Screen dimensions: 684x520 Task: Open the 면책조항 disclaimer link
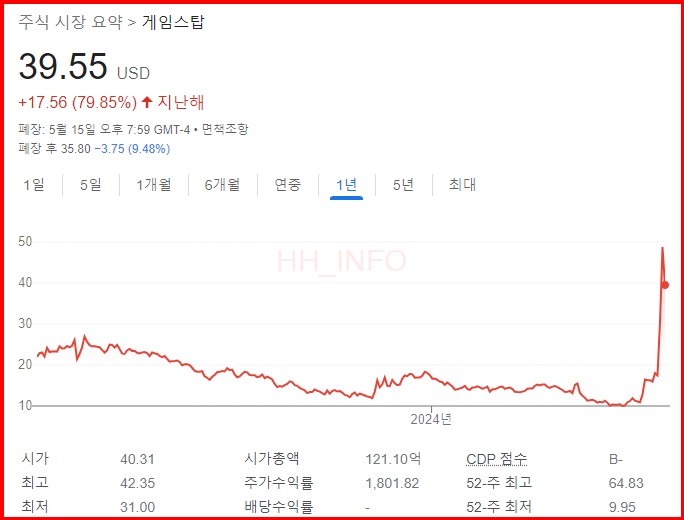[225, 130]
